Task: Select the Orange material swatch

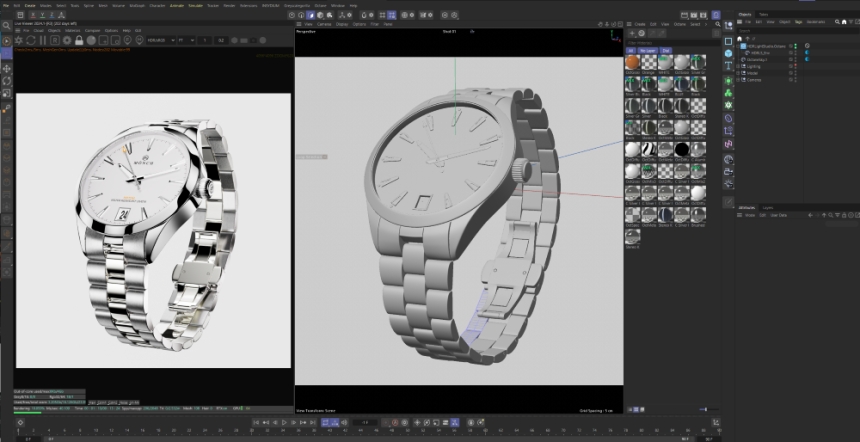Action: (x=650, y=64)
